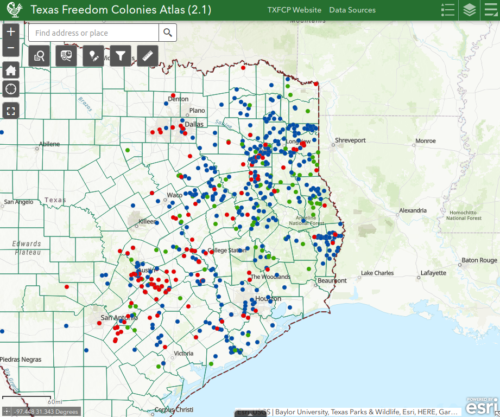Click the Denton city label

(x=178, y=99)
